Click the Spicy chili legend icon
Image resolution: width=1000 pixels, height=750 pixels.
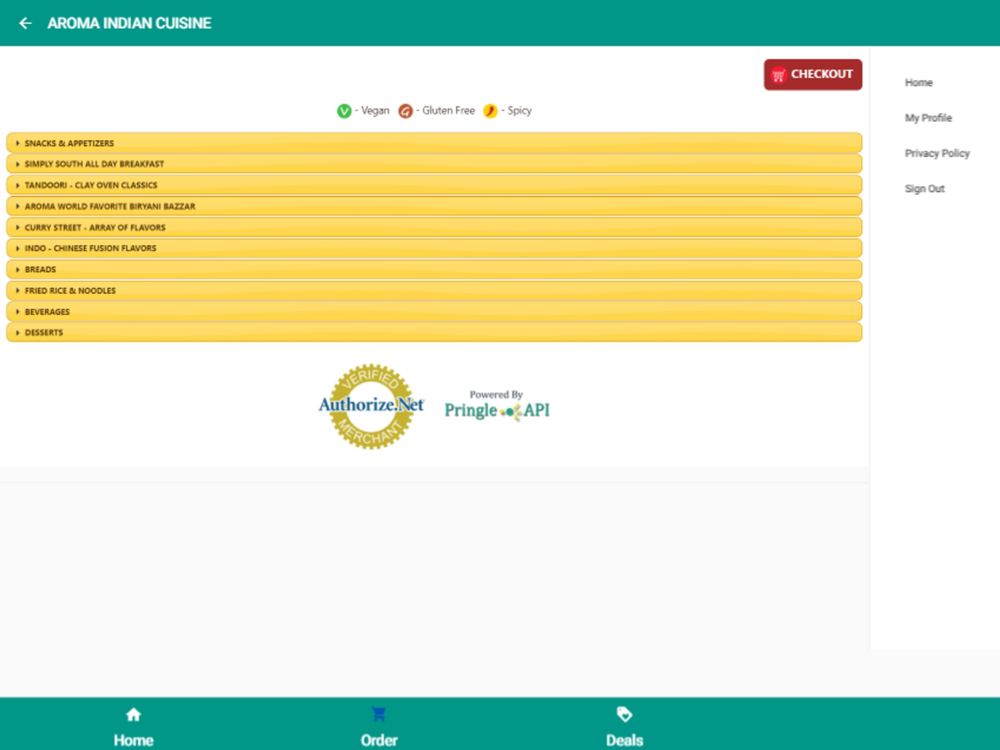[490, 111]
